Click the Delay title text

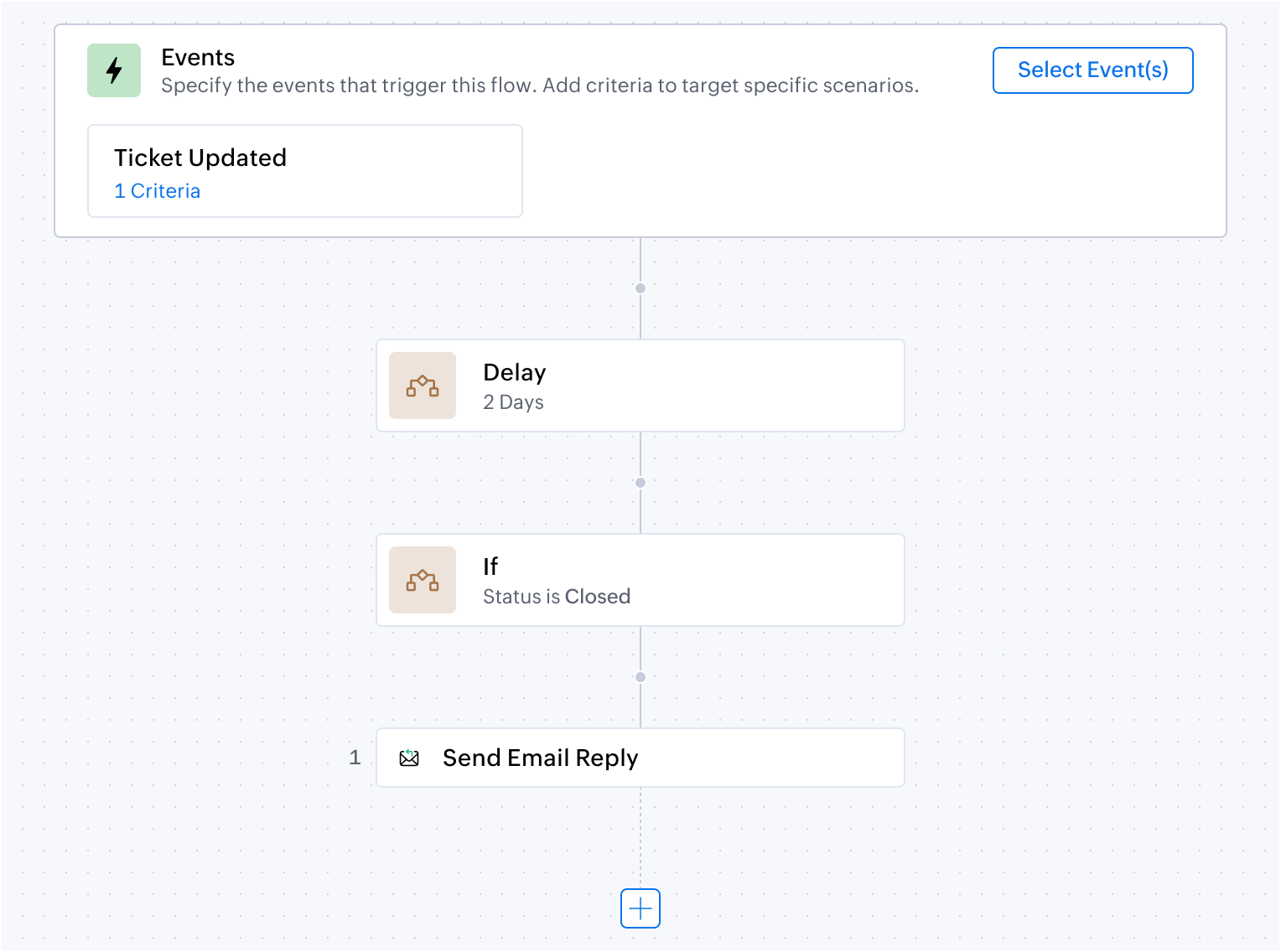[x=515, y=372]
